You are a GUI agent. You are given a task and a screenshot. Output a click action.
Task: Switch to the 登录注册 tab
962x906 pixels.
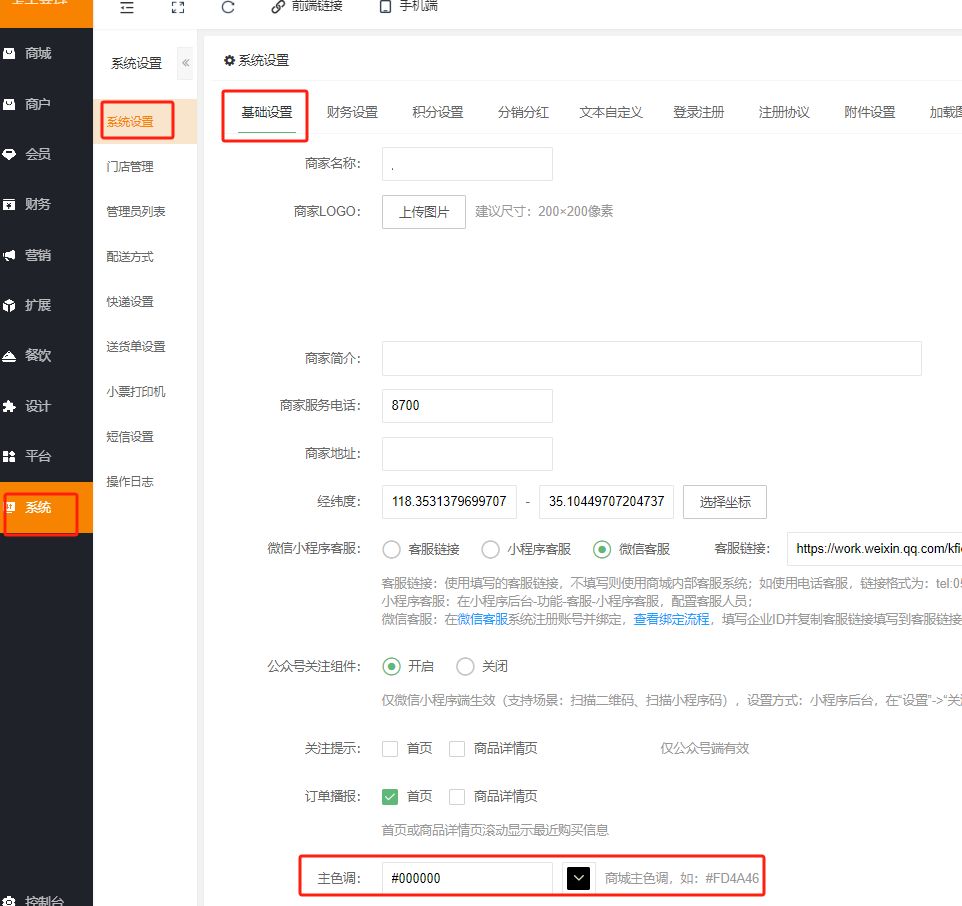[x=698, y=112]
